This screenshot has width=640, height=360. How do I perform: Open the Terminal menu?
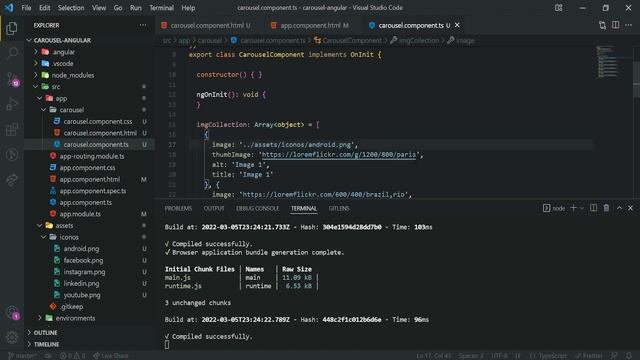[x=161, y=8]
